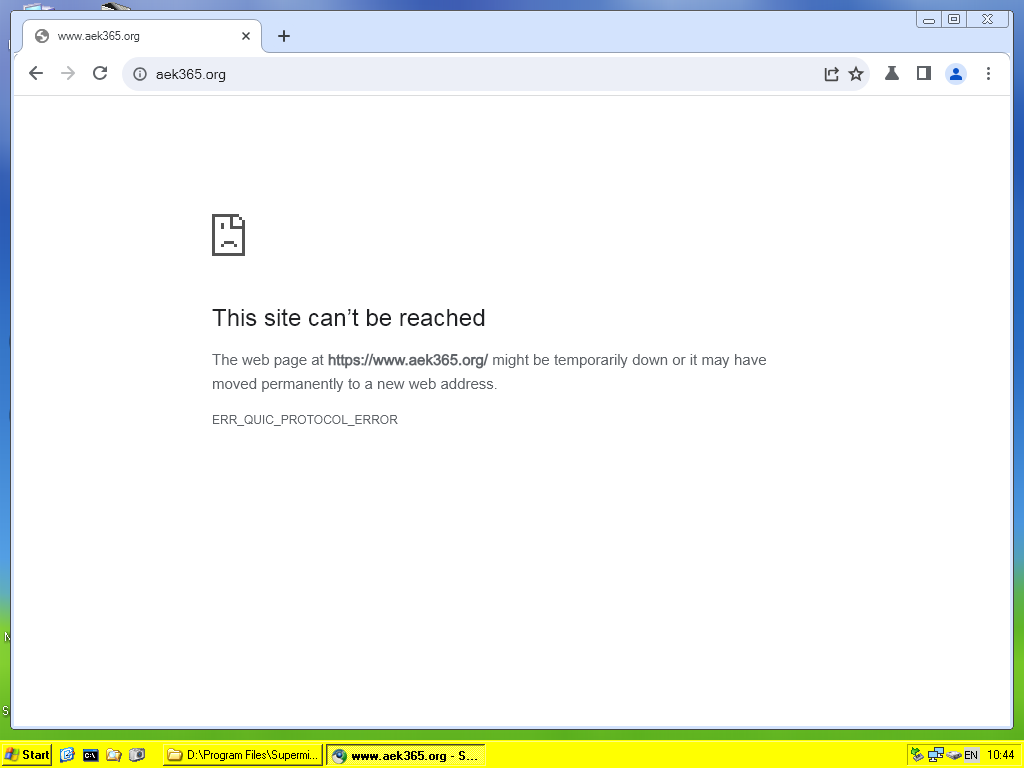
Task: Maximize the Chrome window
Action: pyautogui.click(x=954, y=20)
